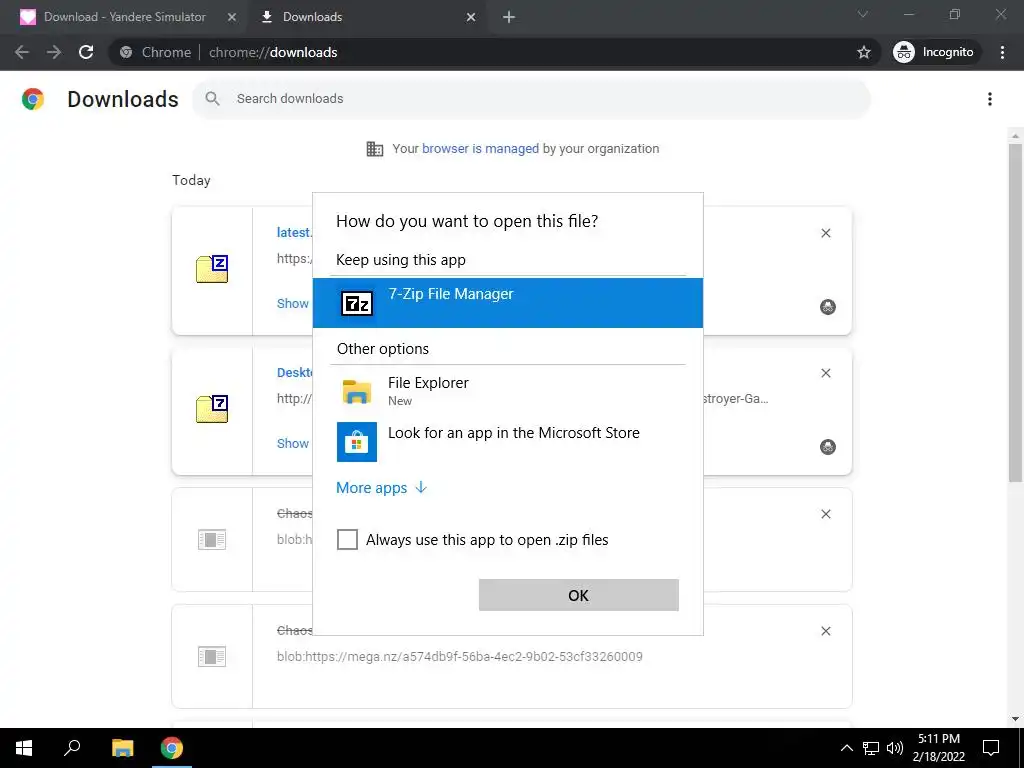This screenshot has width=1024, height=768.
Task: Click the Deskt... download 7z archive icon
Action: coord(212,409)
